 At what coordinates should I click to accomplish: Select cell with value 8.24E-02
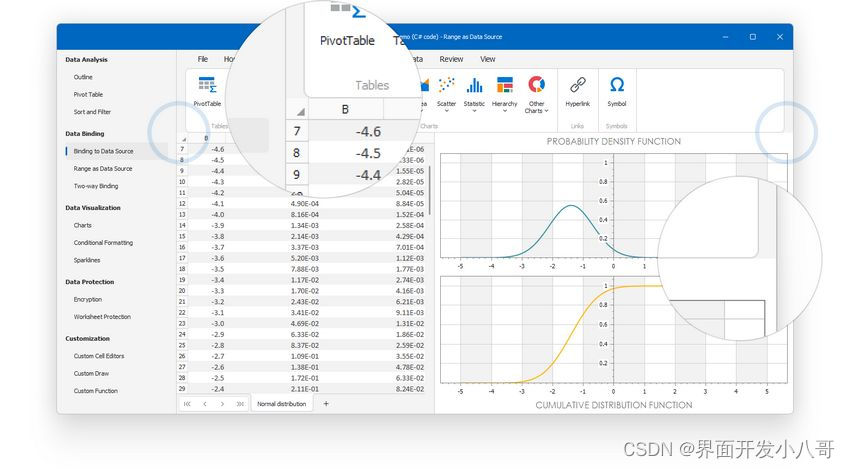point(410,389)
